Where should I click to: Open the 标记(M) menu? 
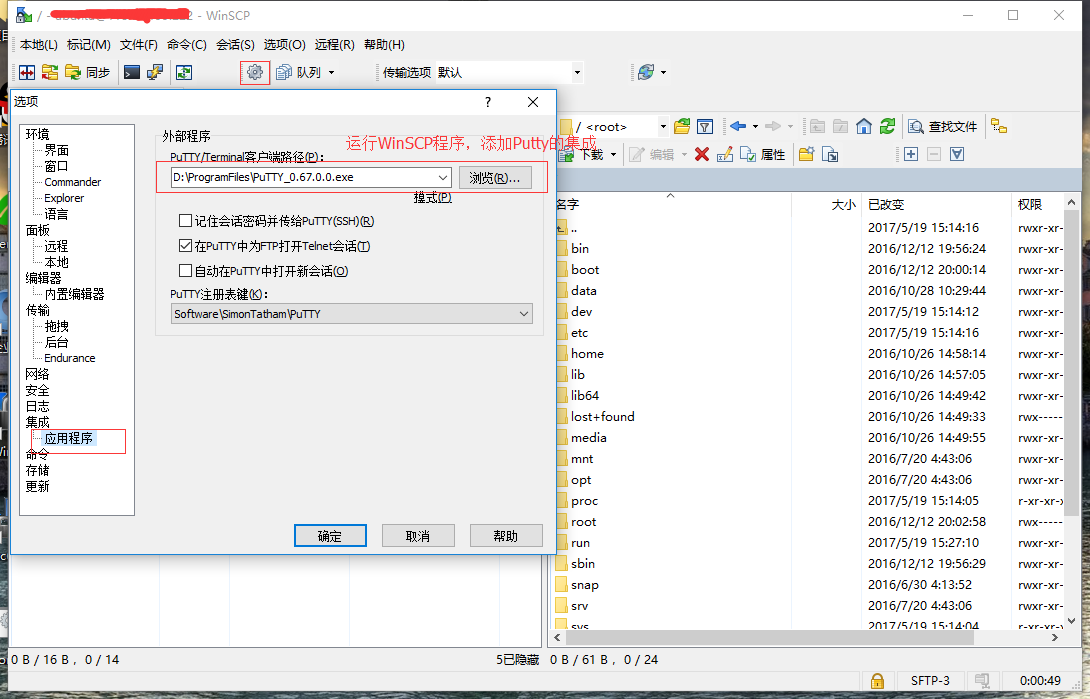[x=89, y=44]
